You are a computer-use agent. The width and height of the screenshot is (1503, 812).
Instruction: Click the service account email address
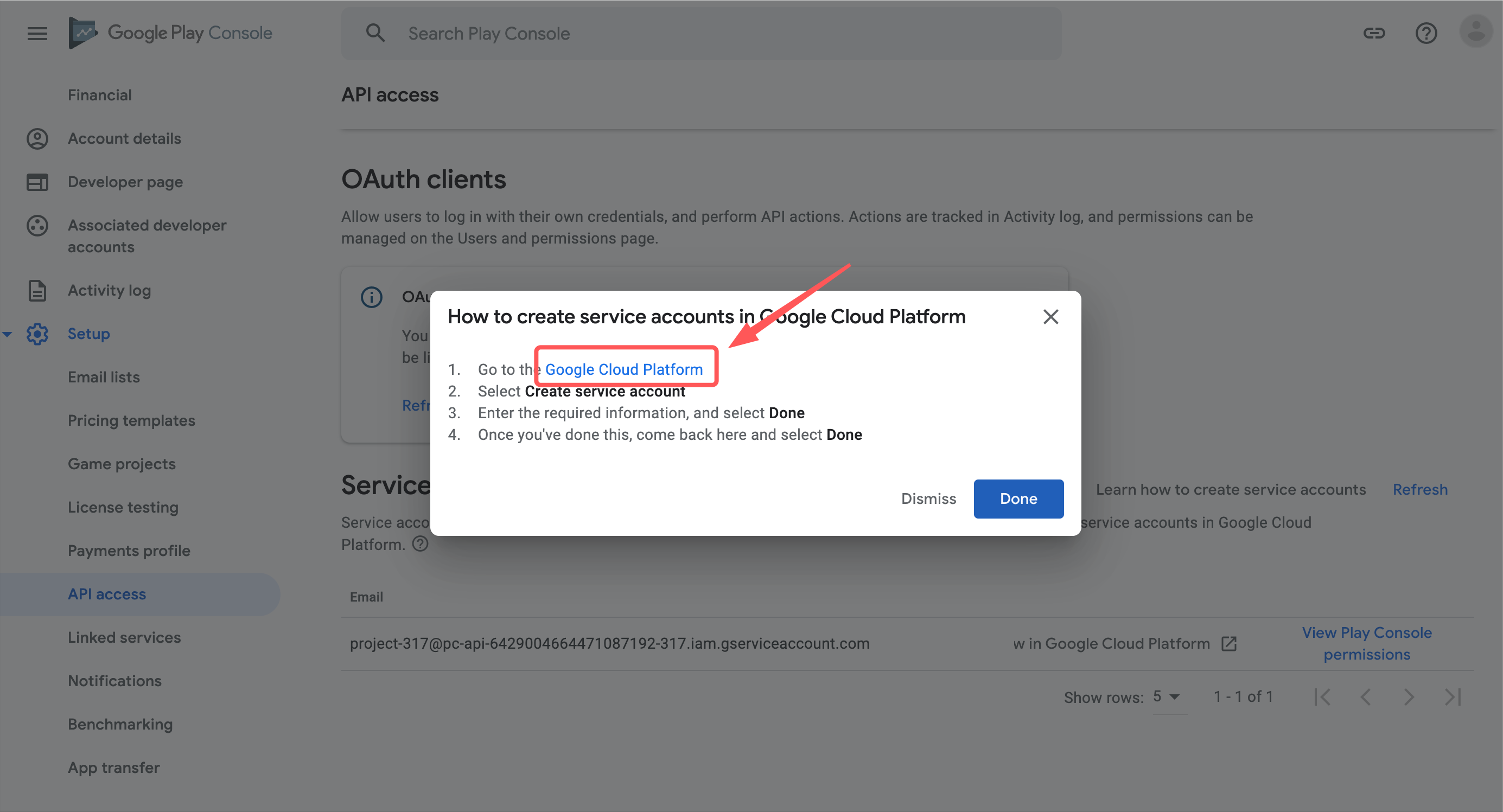coord(609,643)
